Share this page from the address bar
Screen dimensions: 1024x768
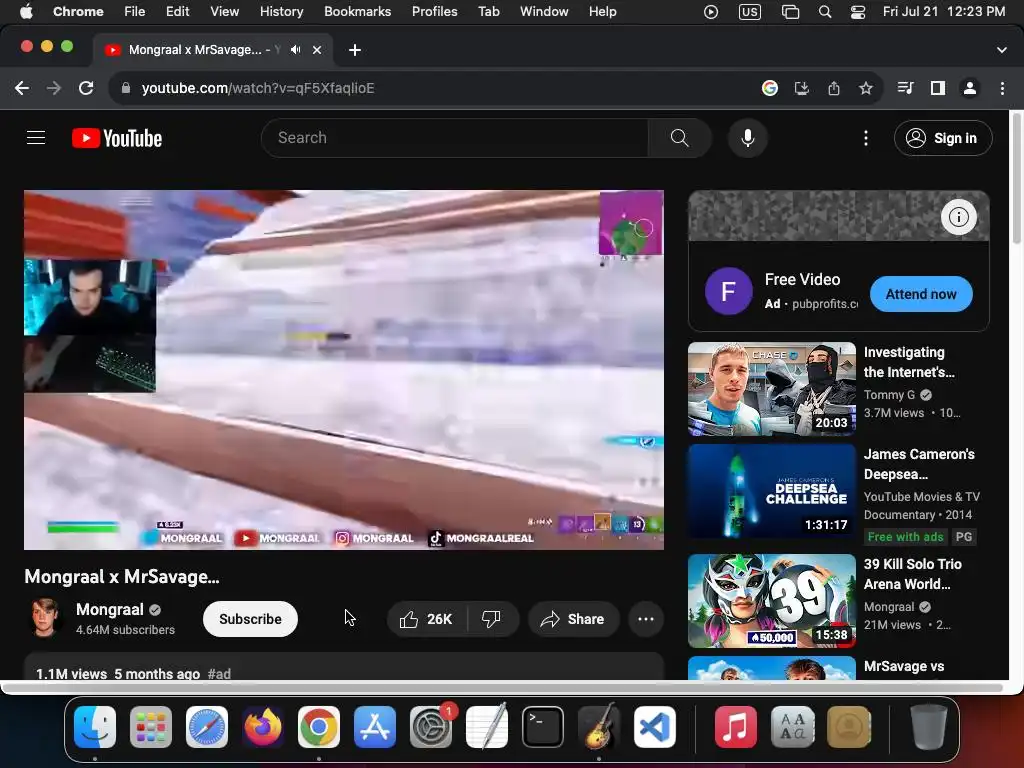click(834, 88)
